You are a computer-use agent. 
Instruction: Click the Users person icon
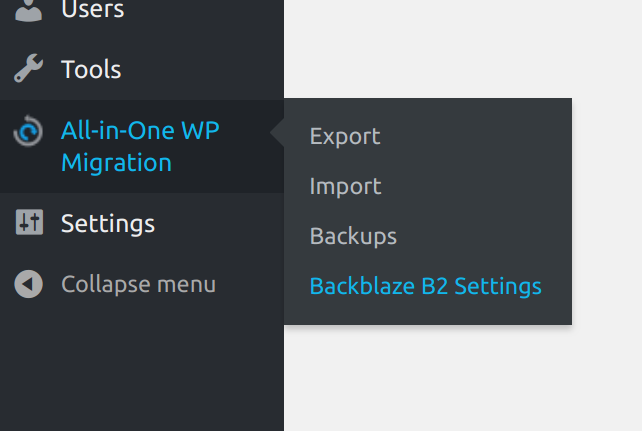28,10
